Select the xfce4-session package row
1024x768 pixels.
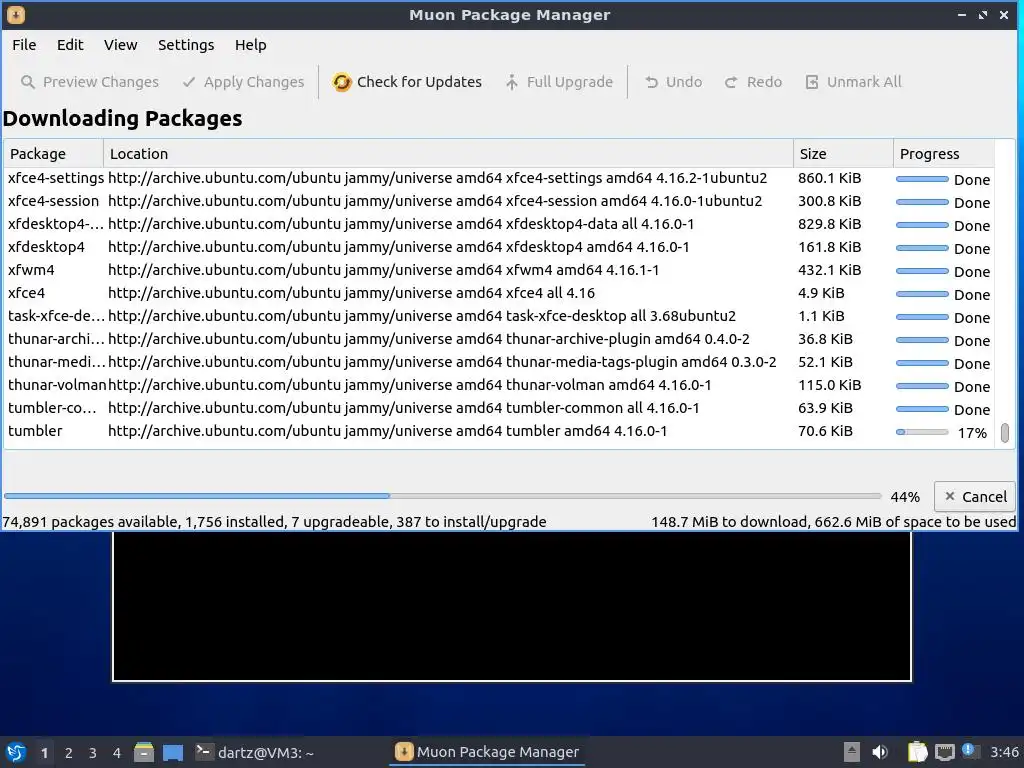(x=500, y=201)
